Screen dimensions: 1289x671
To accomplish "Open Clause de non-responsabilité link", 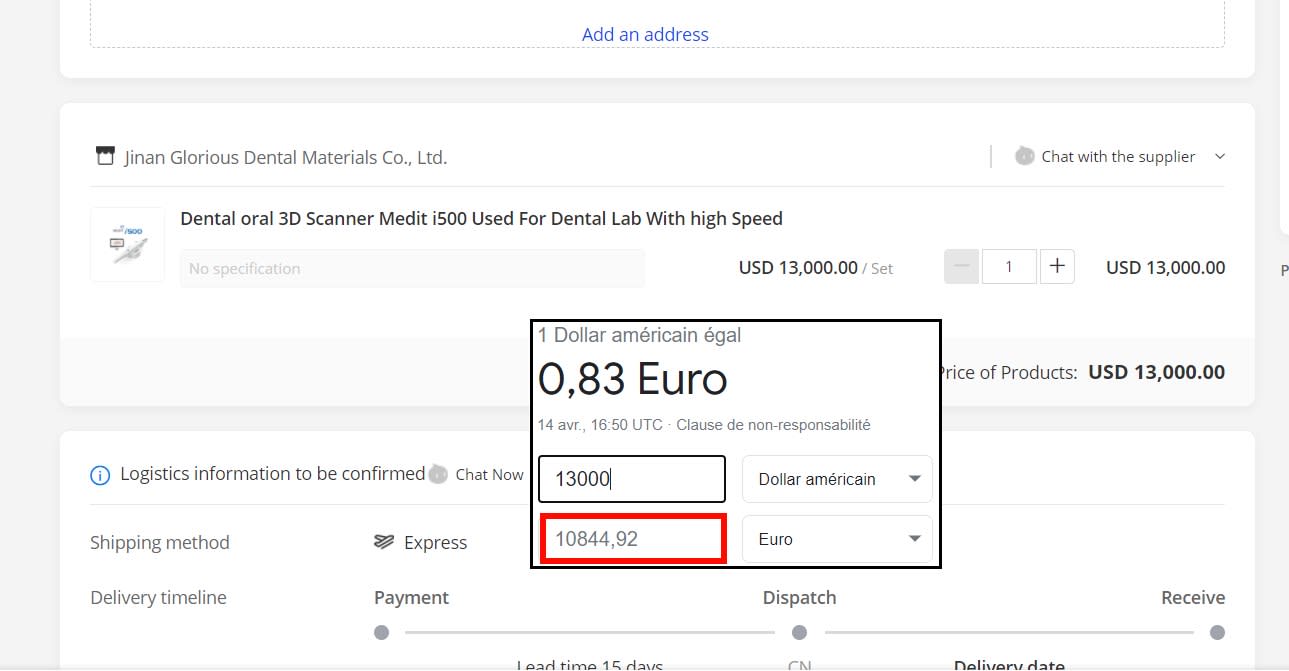I will 773,425.
